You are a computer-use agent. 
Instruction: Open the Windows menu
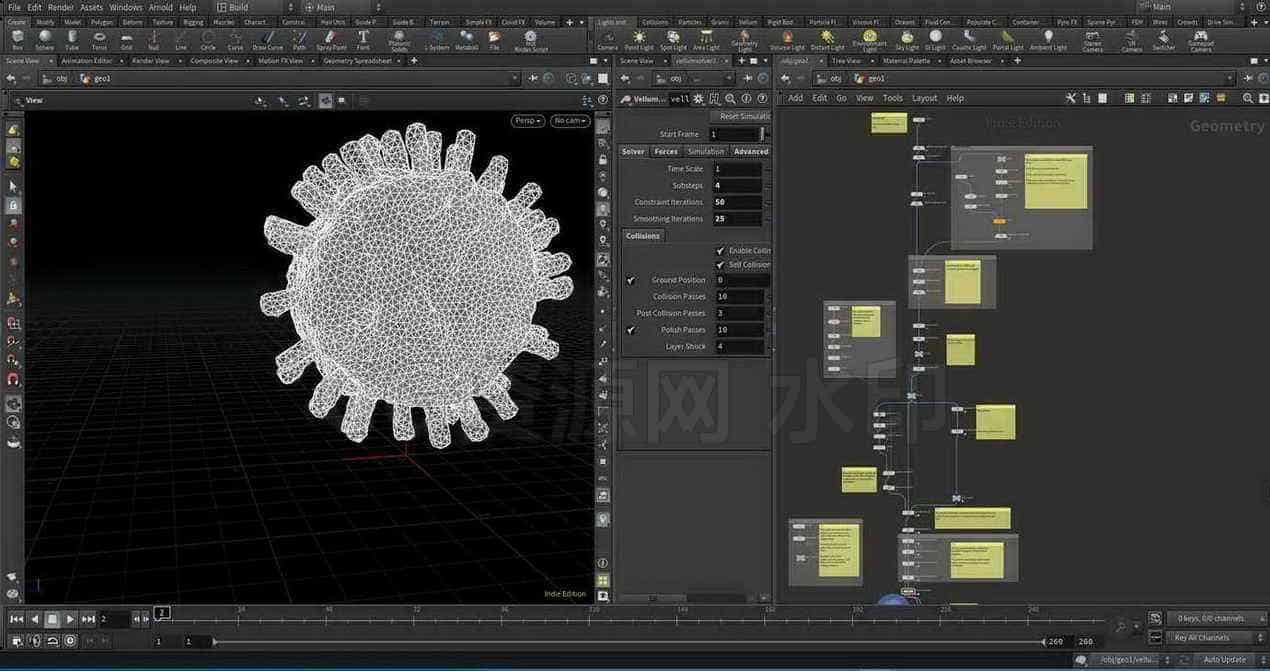(125, 7)
